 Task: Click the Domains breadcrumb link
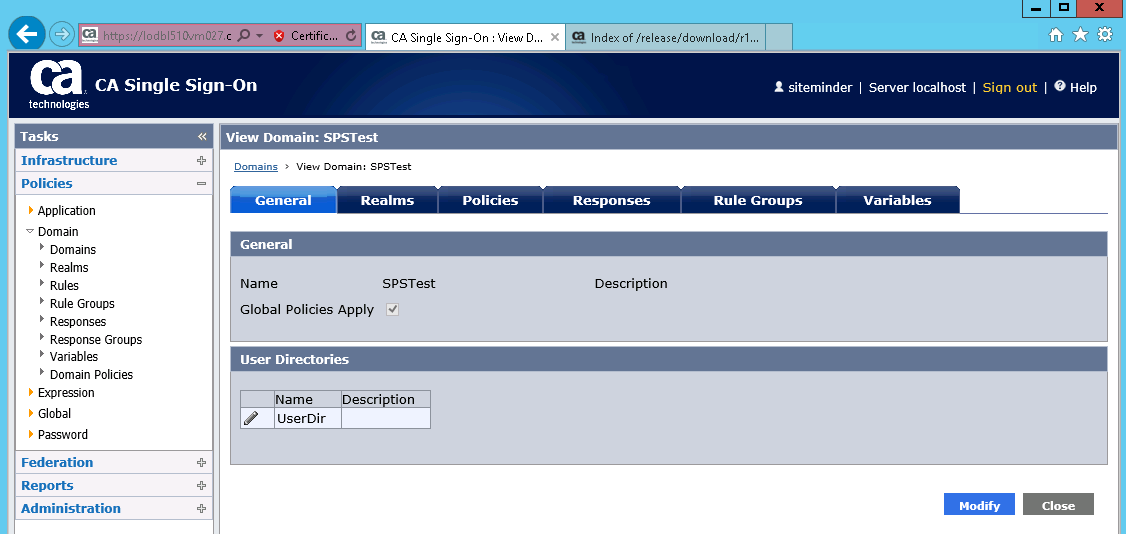click(x=256, y=167)
